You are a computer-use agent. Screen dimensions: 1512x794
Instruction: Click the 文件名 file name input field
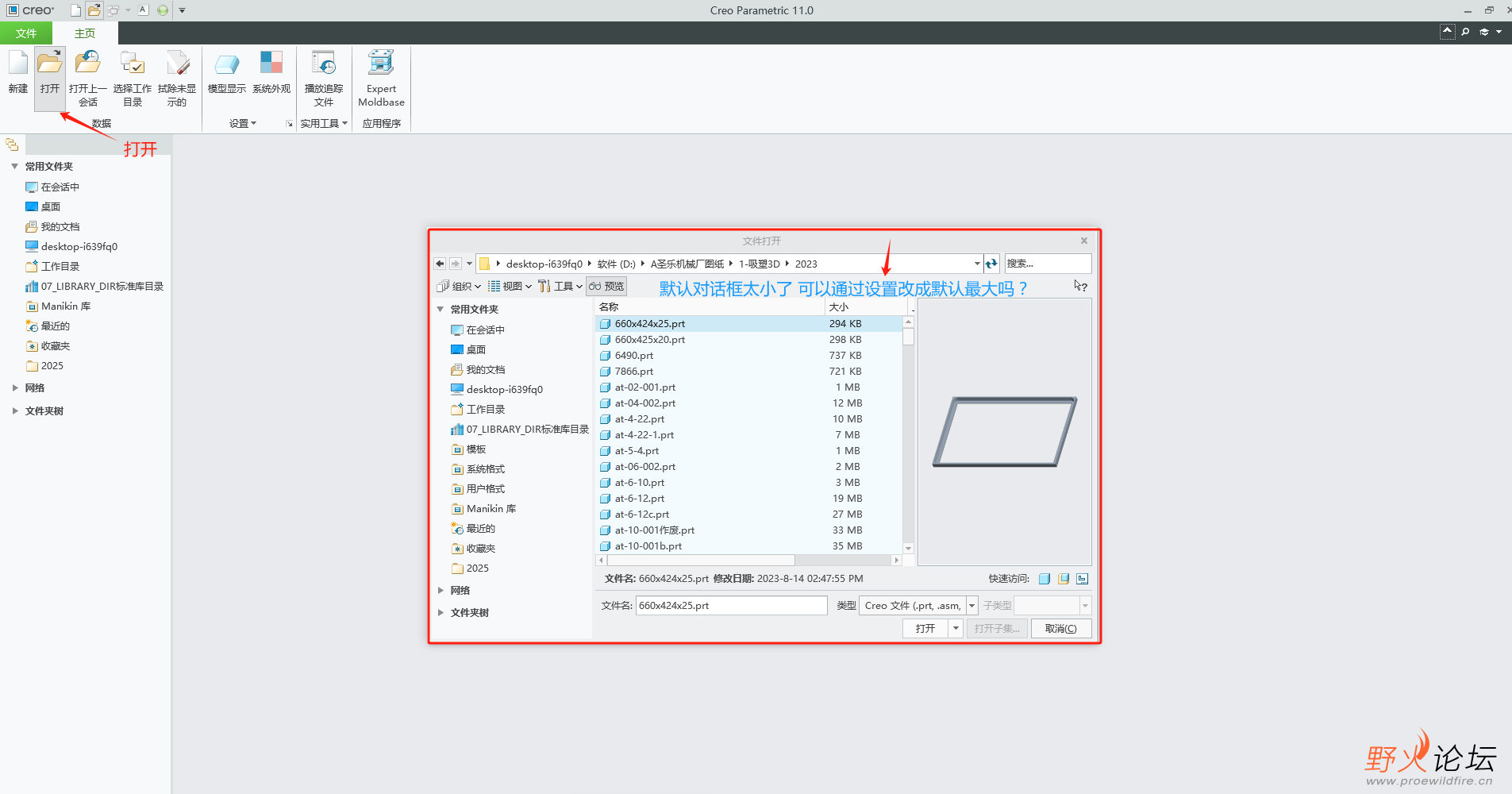(731, 606)
